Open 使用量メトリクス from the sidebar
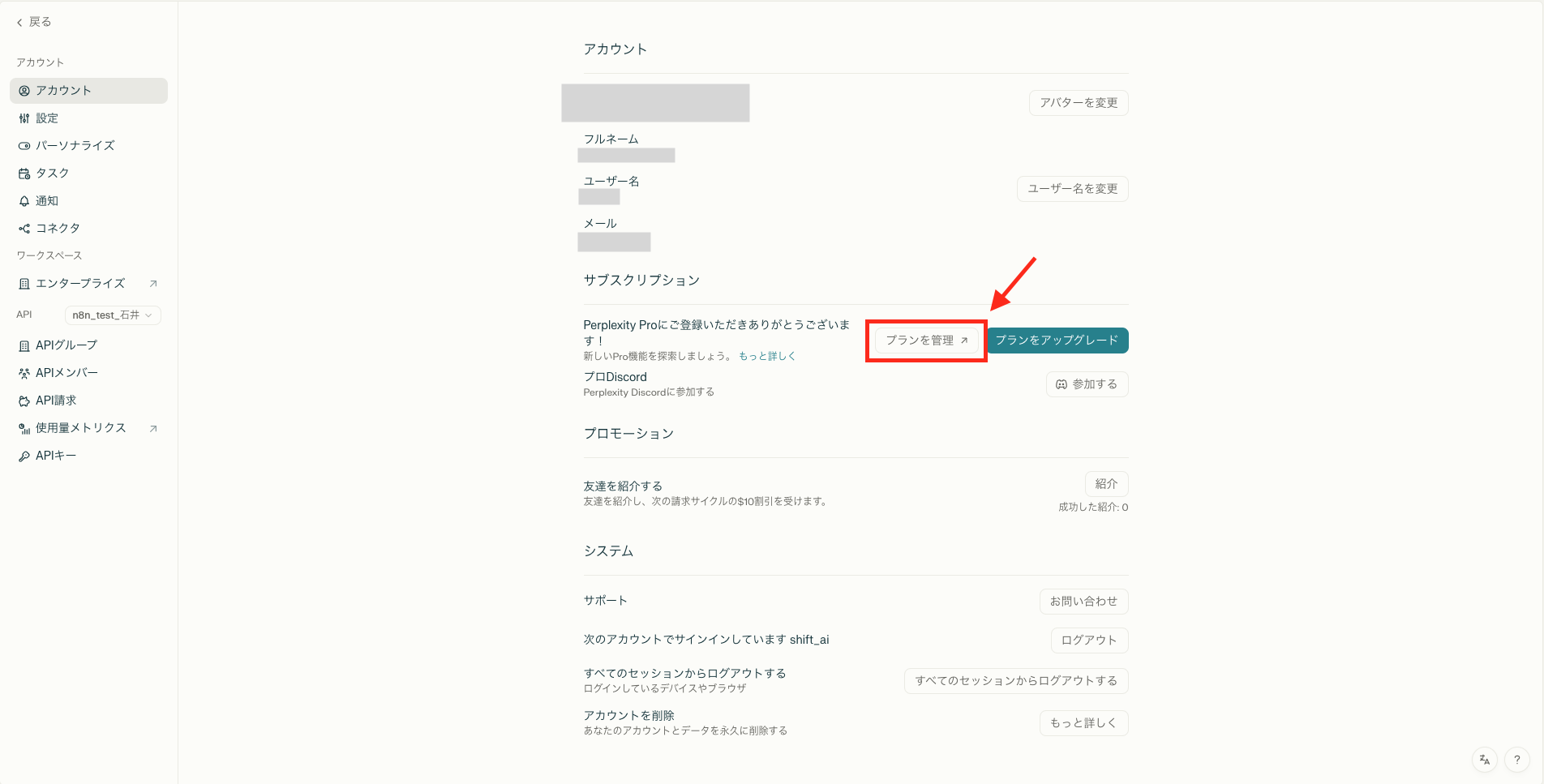The height and width of the screenshot is (784, 1544). tap(80, 427)
